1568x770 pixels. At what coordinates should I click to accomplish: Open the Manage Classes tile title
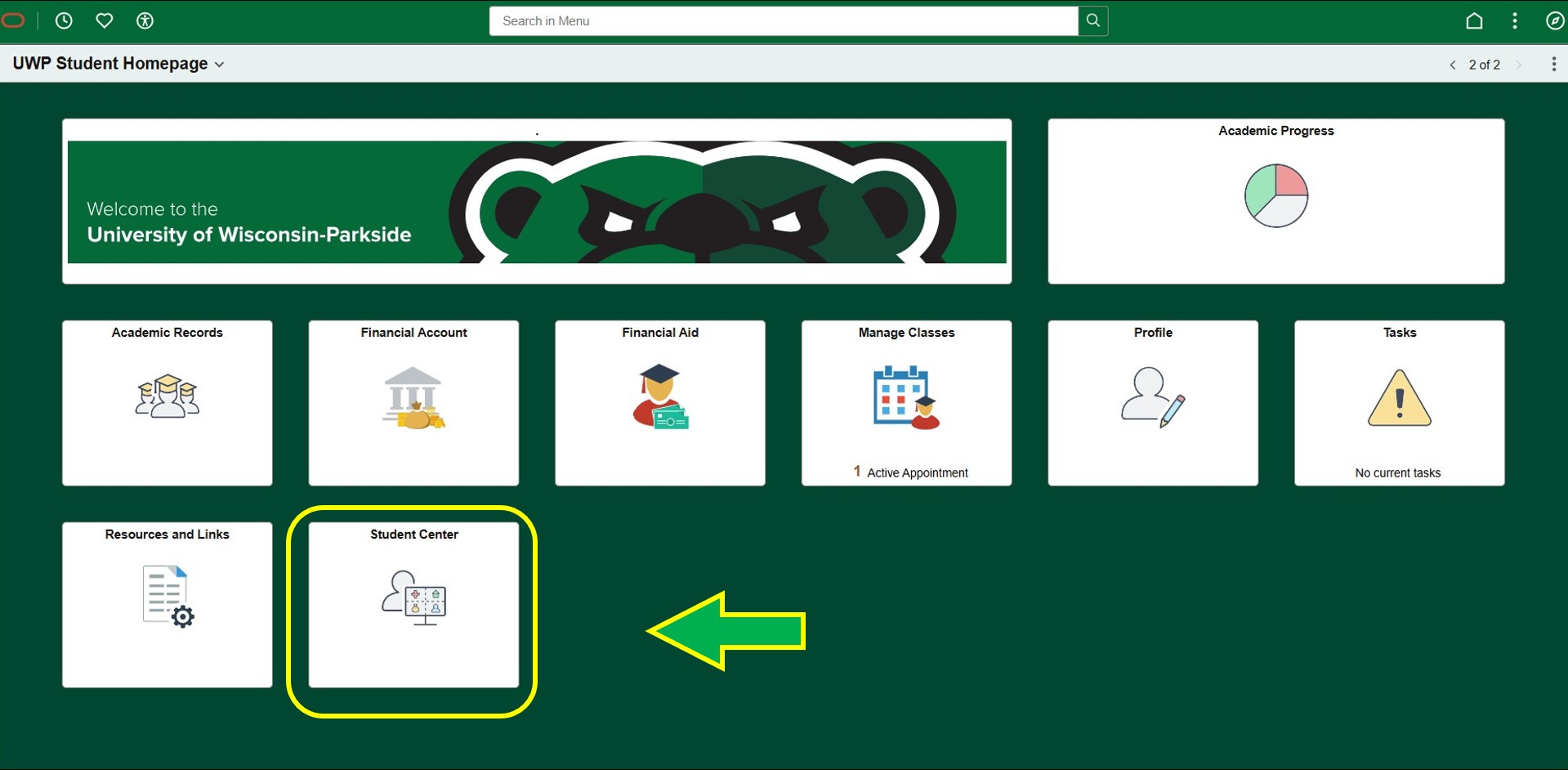906,333
